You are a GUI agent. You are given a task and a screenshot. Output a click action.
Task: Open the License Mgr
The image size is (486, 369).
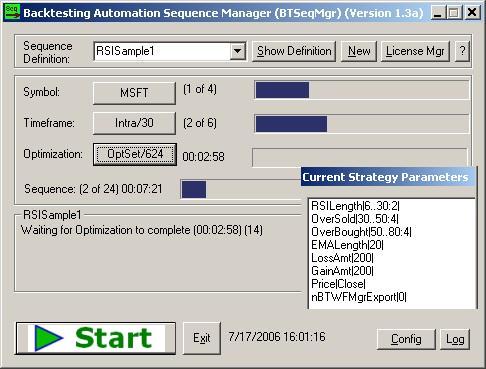pos(415,51)
